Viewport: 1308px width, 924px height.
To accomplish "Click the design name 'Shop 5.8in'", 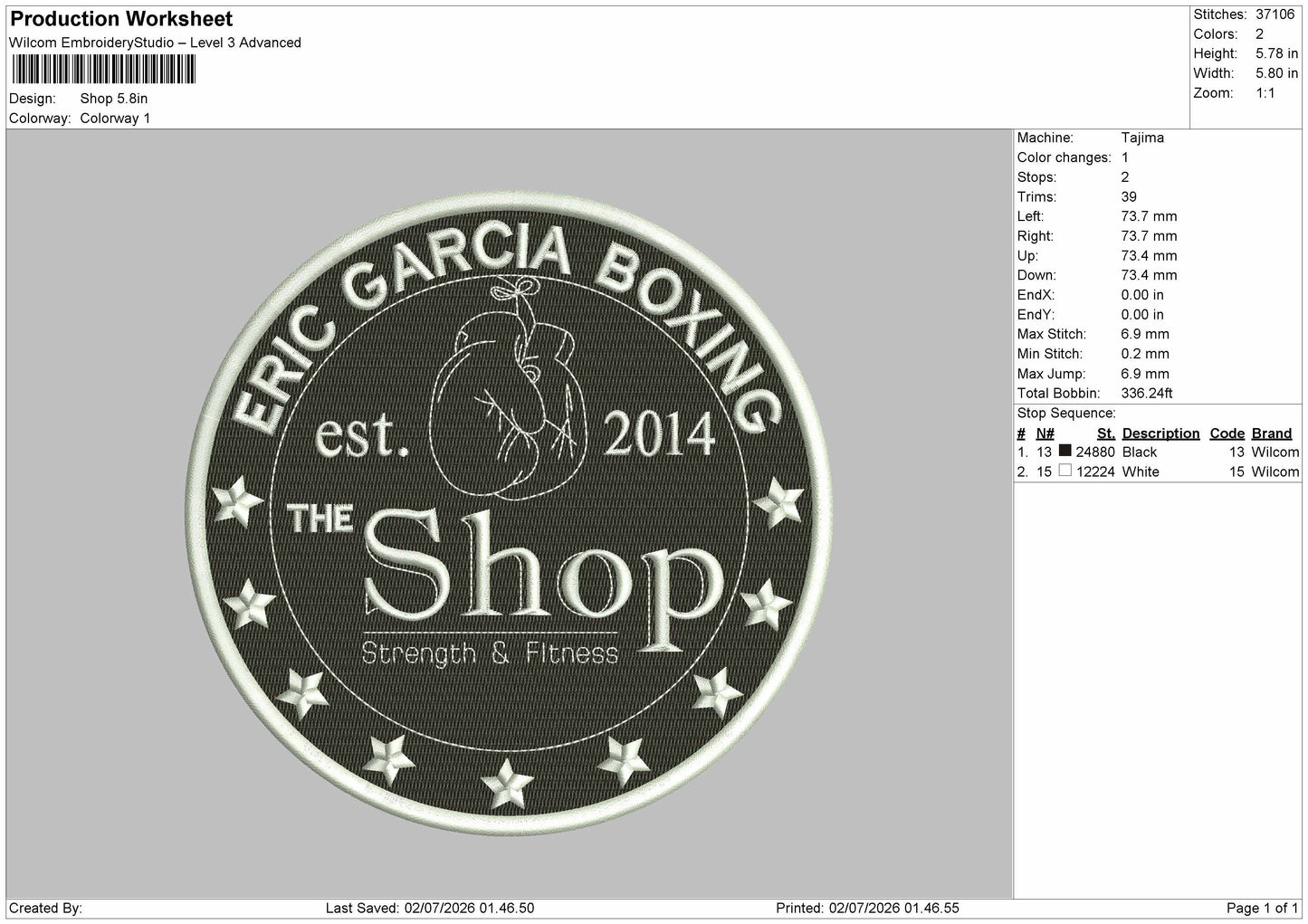I will 114,99.
